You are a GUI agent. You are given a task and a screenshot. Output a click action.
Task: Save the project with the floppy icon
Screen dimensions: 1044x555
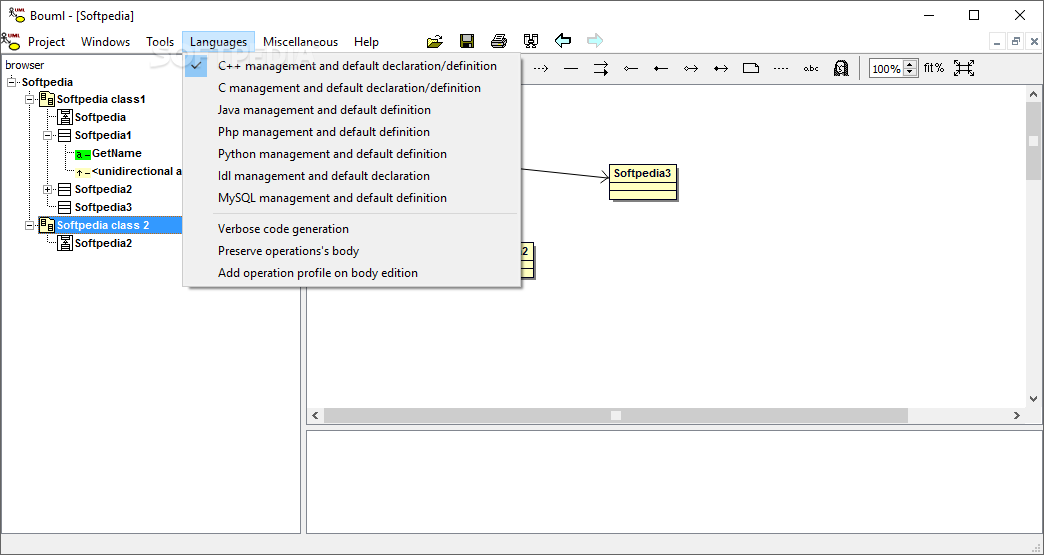(467, 41)
